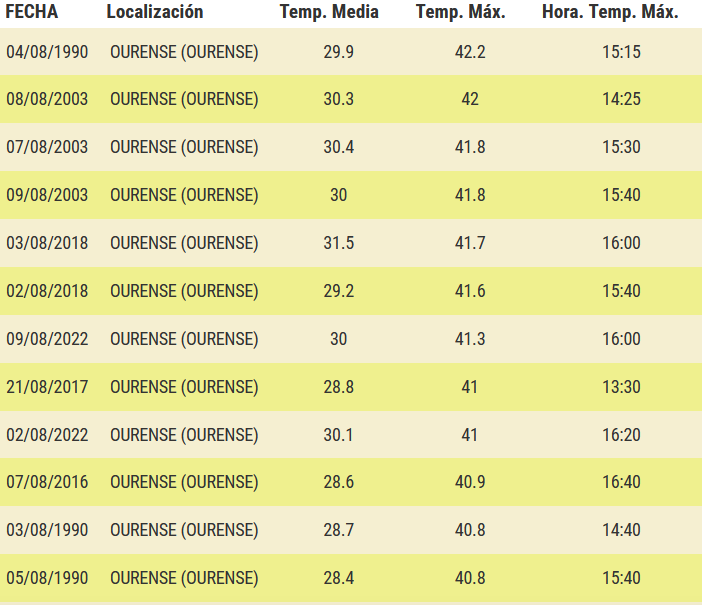Click the max temperature 41.6
This screenshot has width=702, height=605.
click(470, 291)
